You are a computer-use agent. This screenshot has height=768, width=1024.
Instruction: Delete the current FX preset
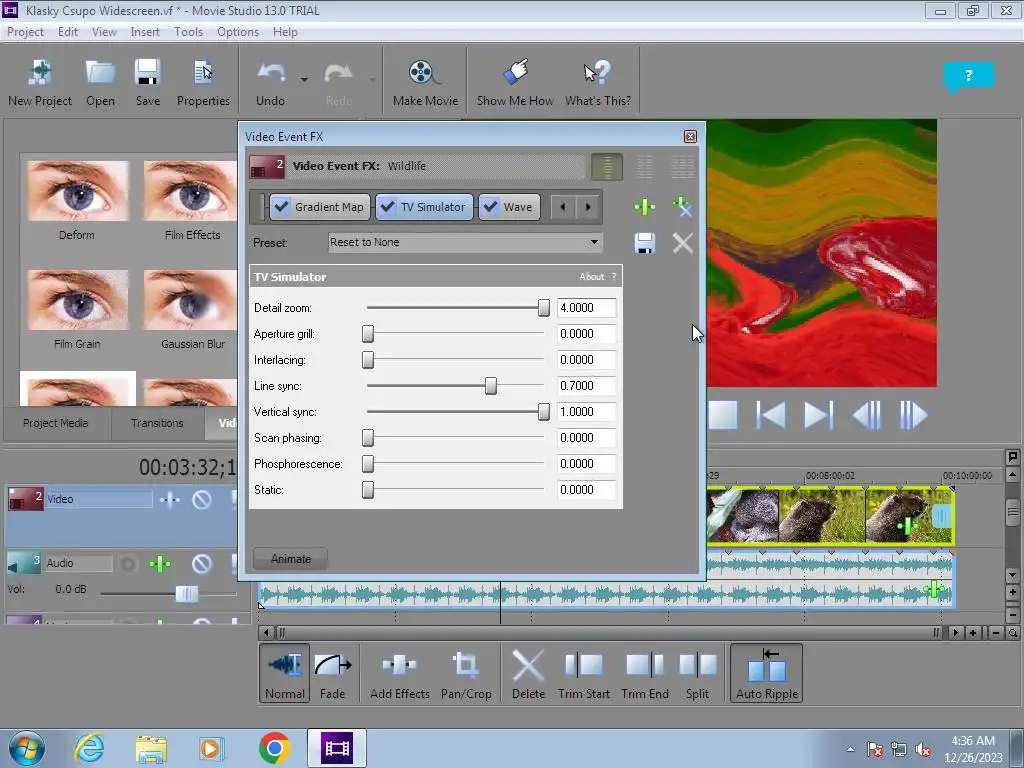(x=682, y=243)
